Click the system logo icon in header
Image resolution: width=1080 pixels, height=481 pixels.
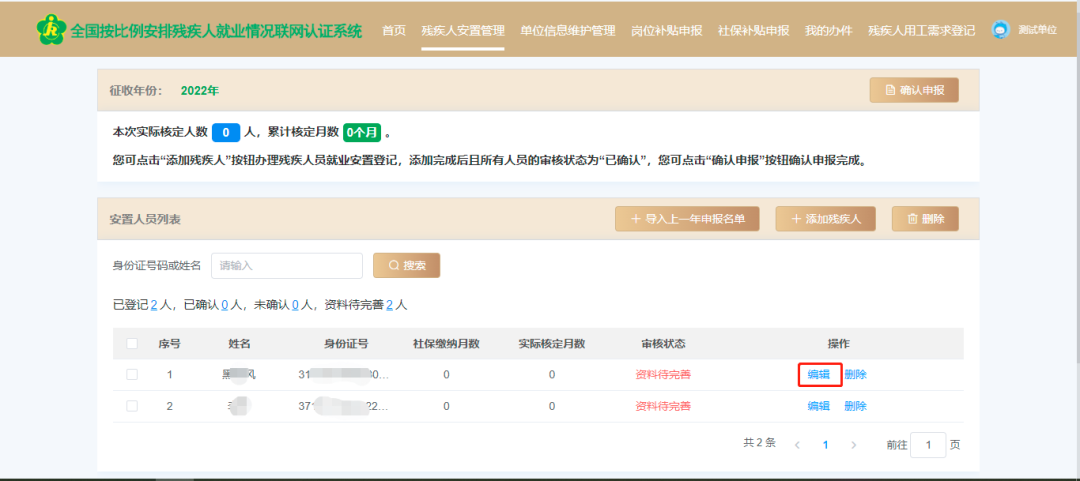click(x=50, y=30)
